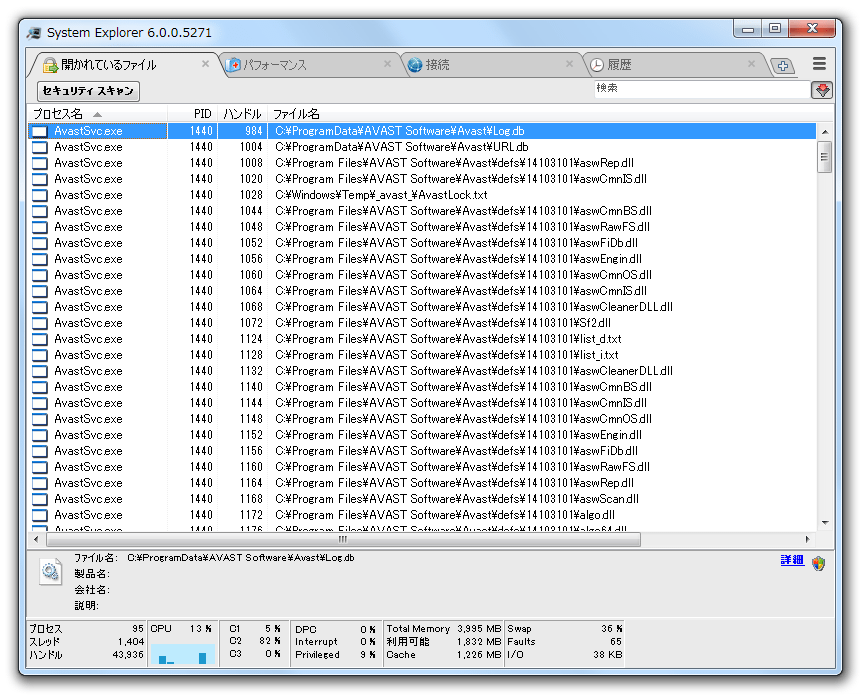Screen dimensions: 863x697
Task: Click the process icon in handle 984 row
Action: (x=40, y=131)
